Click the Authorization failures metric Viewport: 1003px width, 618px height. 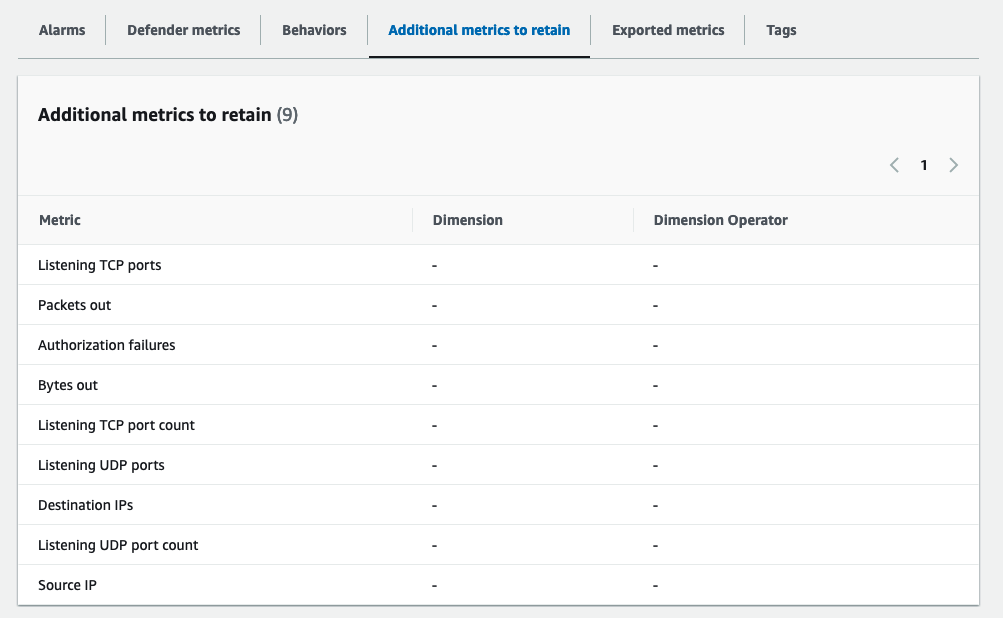tap(106, 344)
